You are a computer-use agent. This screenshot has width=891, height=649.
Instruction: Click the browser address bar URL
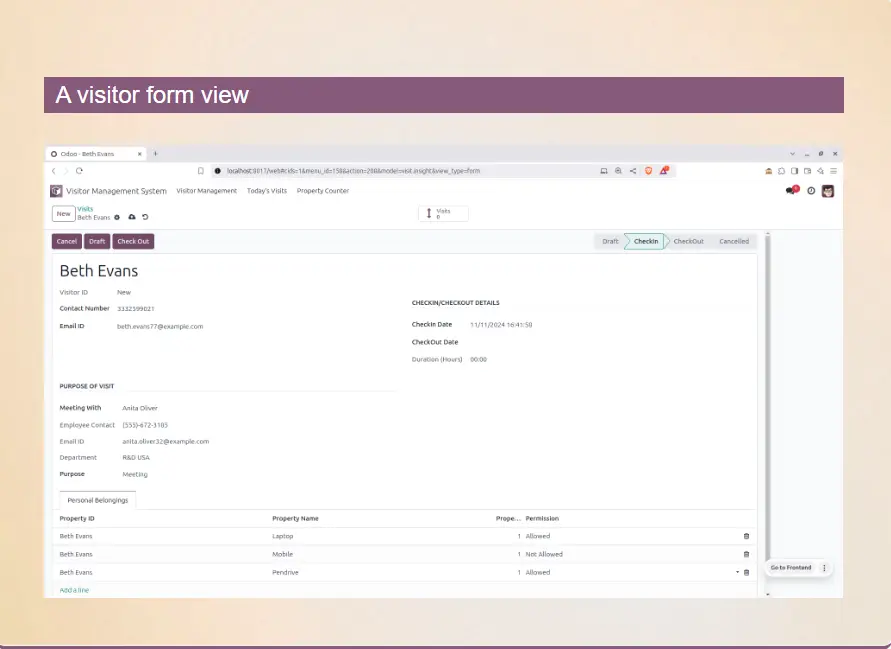pyautogui.click(x=400, y=171)
